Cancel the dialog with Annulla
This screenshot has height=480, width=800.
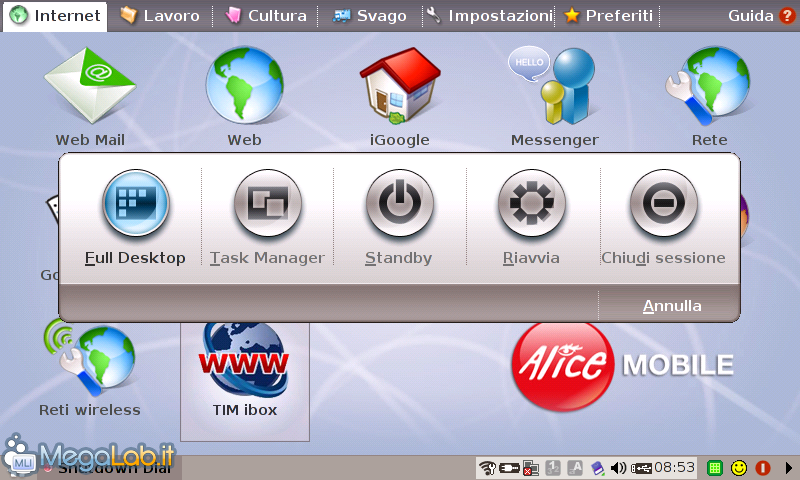(x=671, y=306)
